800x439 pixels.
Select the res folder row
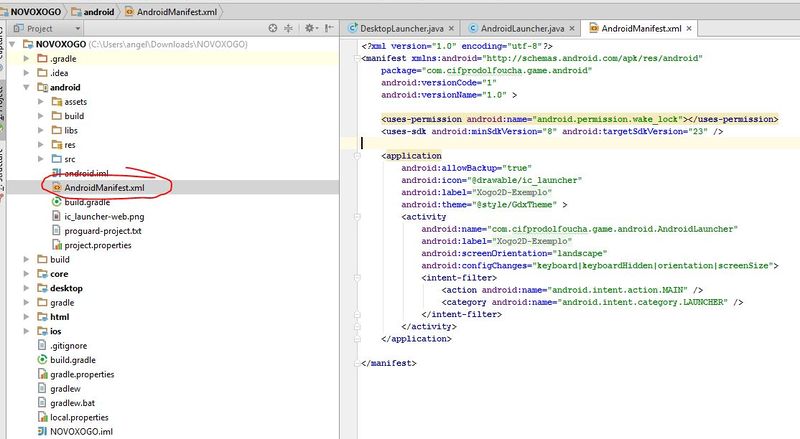pos(172,144)
